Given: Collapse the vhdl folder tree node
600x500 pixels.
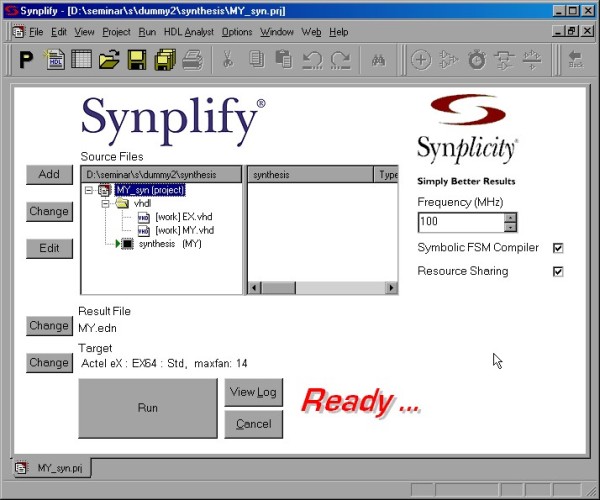Looking at the screenshot, I should coord(105,204).
